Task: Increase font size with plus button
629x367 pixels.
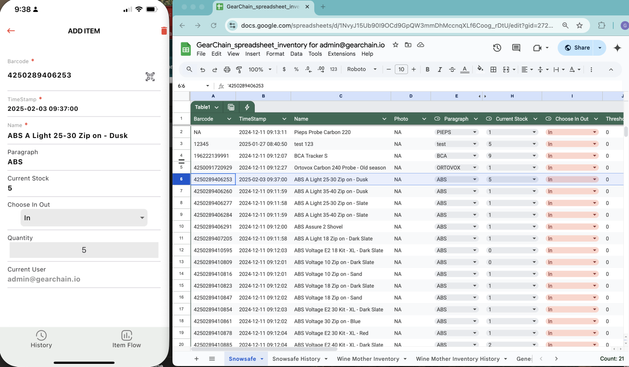Action: click(x=414, y=69)
